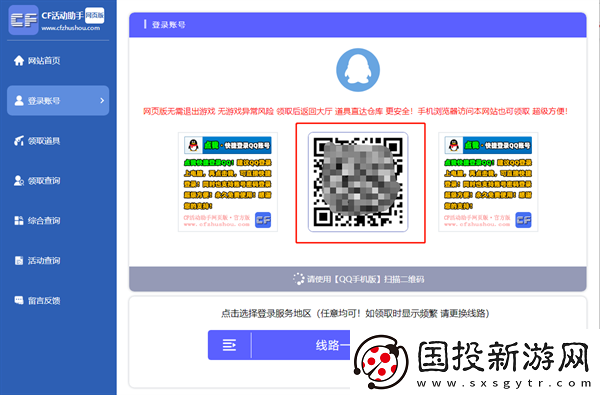
Task: Click the 点击选择登录服务地区 instruction text
Action: (355, 313)
